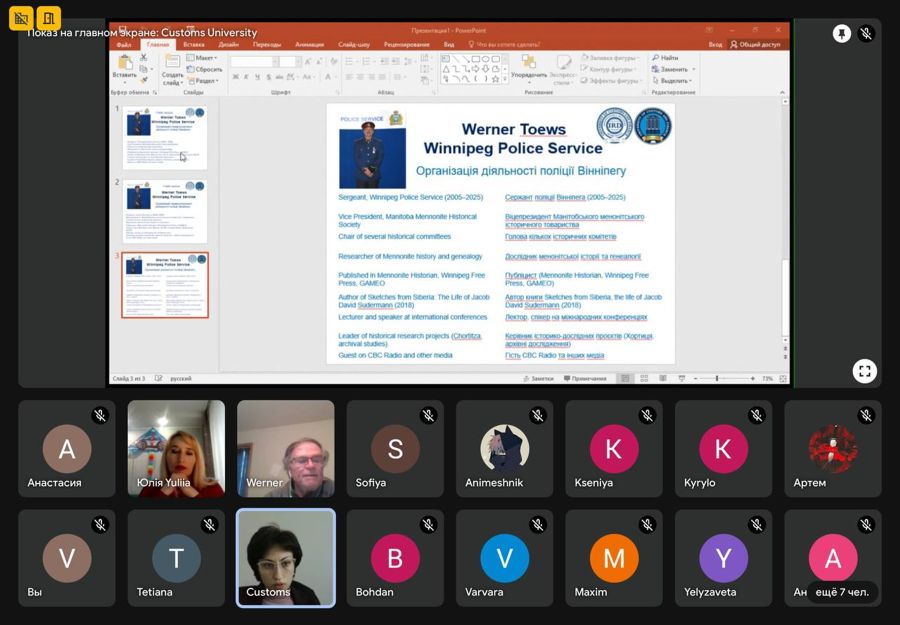Image resolution: width=900 pixels, height=625 pixels.
Task: Click the Reset (Сбросить) slide icon
Action: 205,69
